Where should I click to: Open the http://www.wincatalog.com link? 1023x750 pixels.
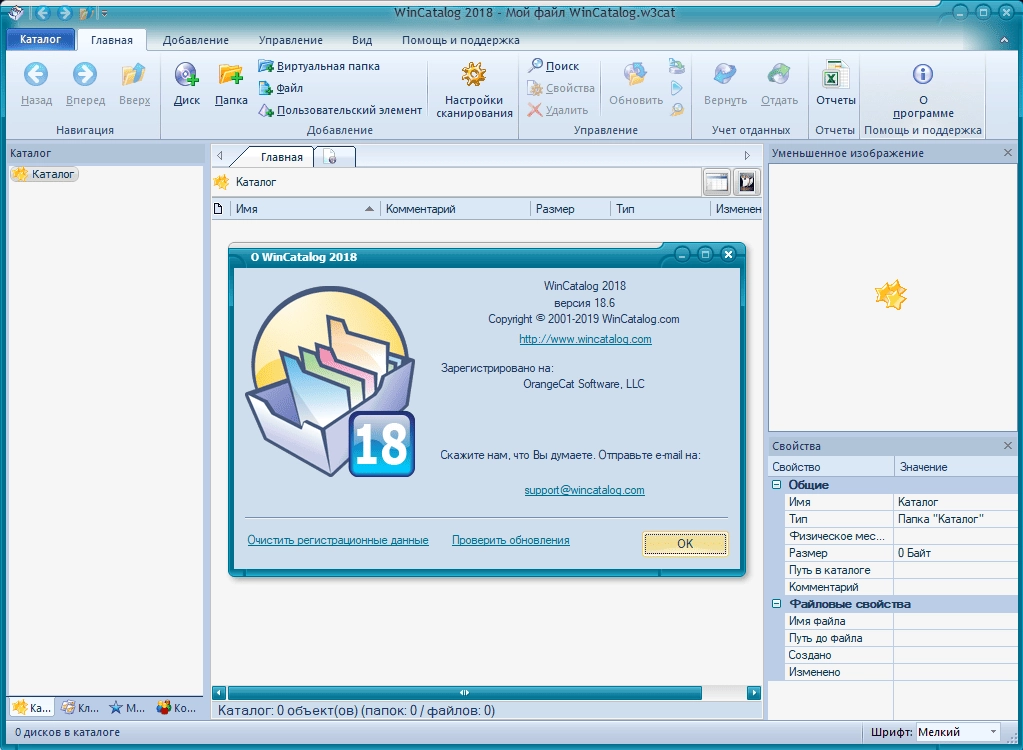pyautogui.click(x=585, y=339)
